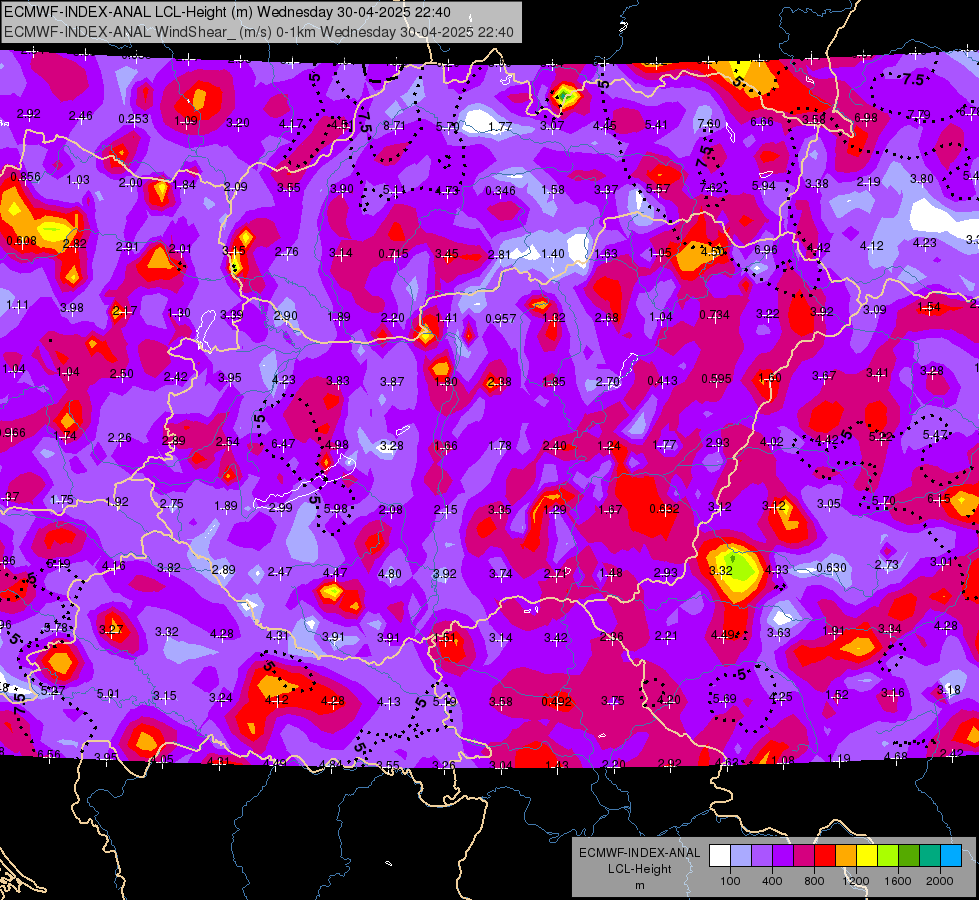Screen dimensions: 979x900
Task: Pick the bright blue legend swatch
Action: point(951,856)
